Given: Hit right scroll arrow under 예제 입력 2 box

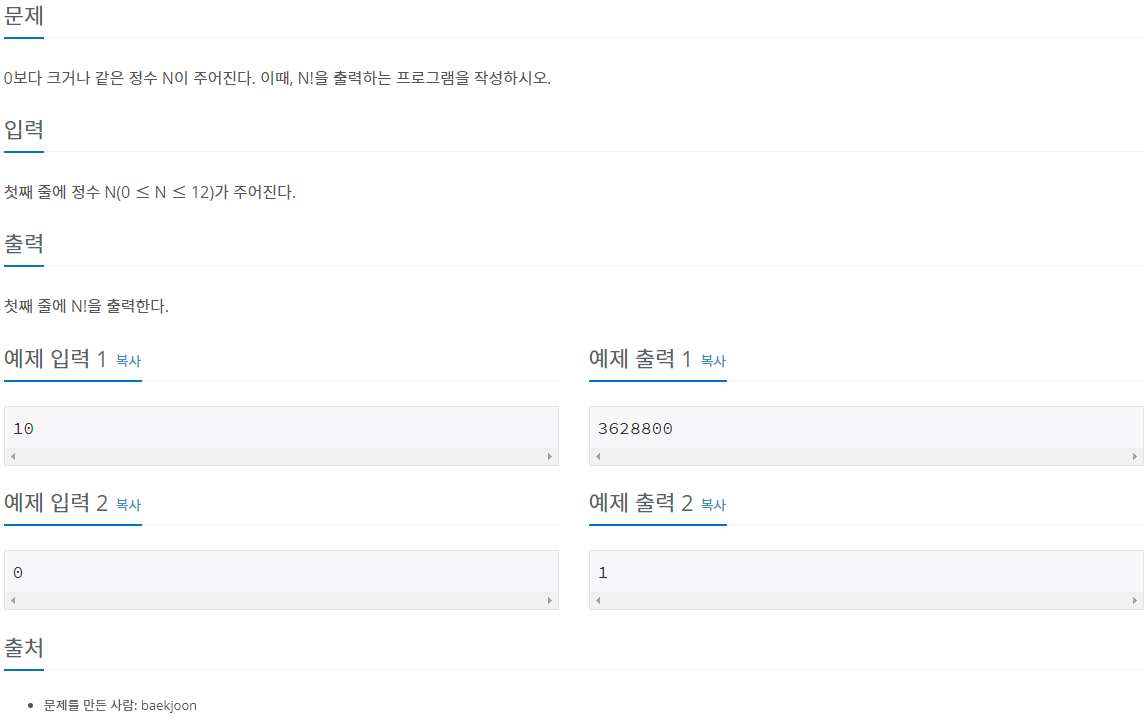Looking at the screenshot, I should tap(550, 601).
